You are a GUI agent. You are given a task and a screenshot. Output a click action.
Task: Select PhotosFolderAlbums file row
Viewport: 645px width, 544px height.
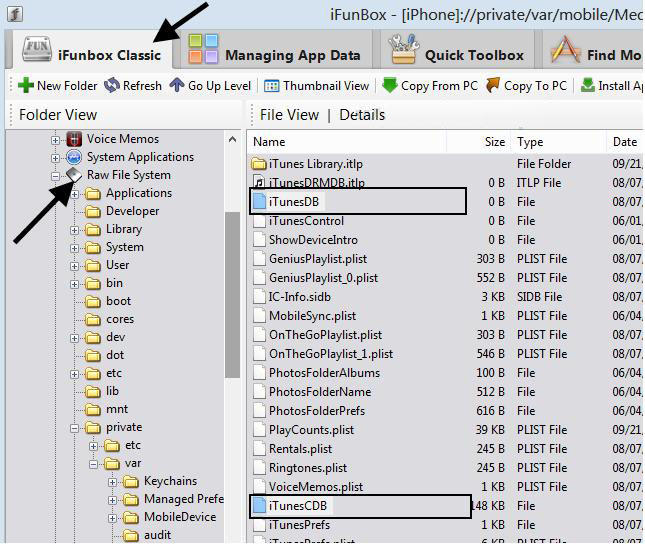click(x=446, y=373)
